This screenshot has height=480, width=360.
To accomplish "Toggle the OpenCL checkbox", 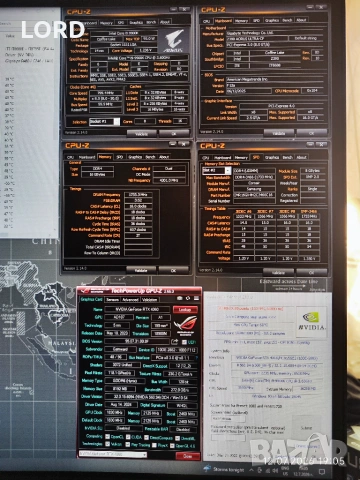I will pos(108,436).
